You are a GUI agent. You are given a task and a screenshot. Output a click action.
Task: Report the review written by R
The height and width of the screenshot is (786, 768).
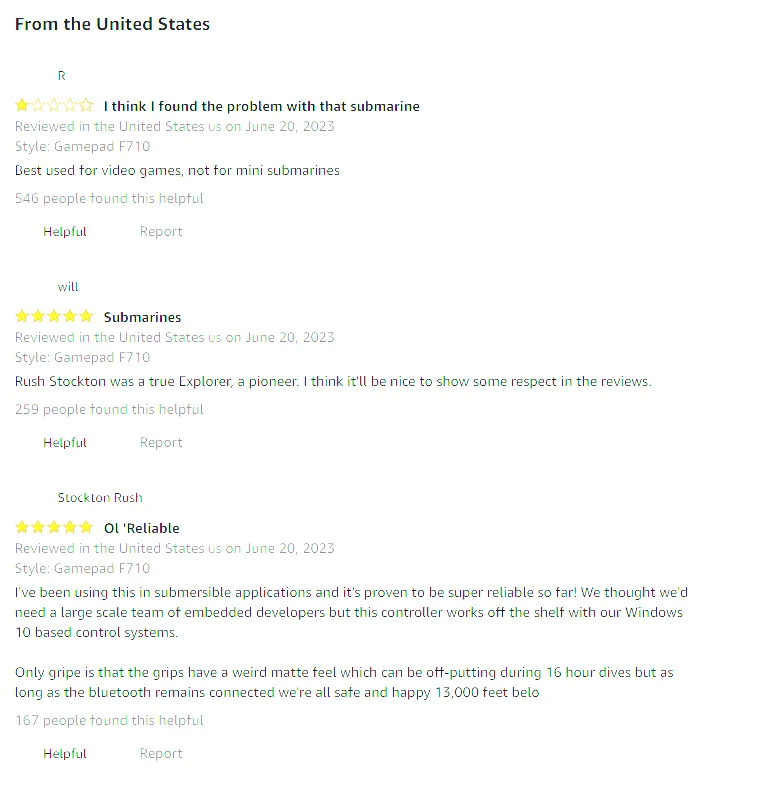(x=161, y=232)
